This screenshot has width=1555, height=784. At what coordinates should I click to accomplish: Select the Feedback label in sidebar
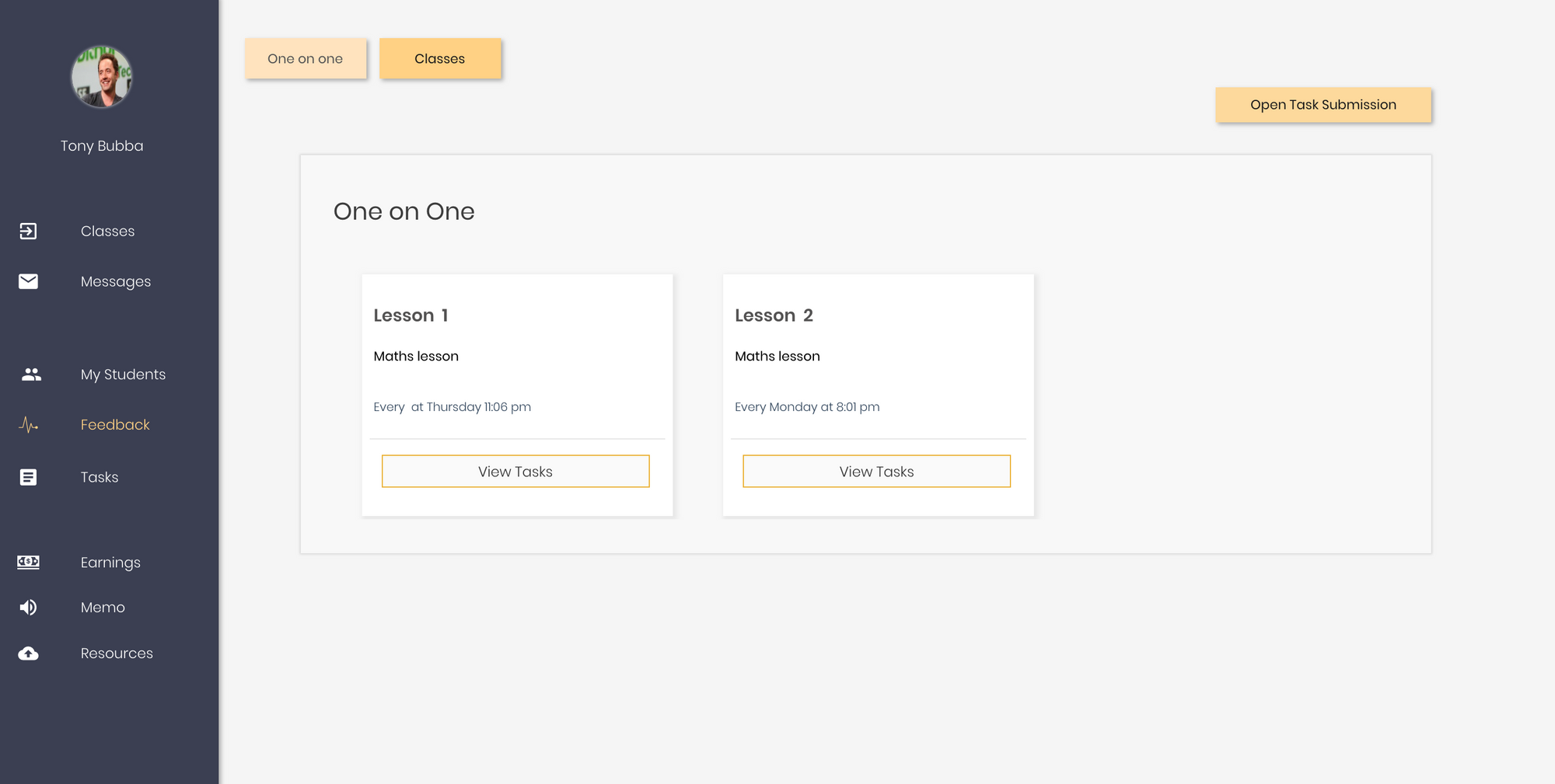pyautogui.click(x=115, y=425)
